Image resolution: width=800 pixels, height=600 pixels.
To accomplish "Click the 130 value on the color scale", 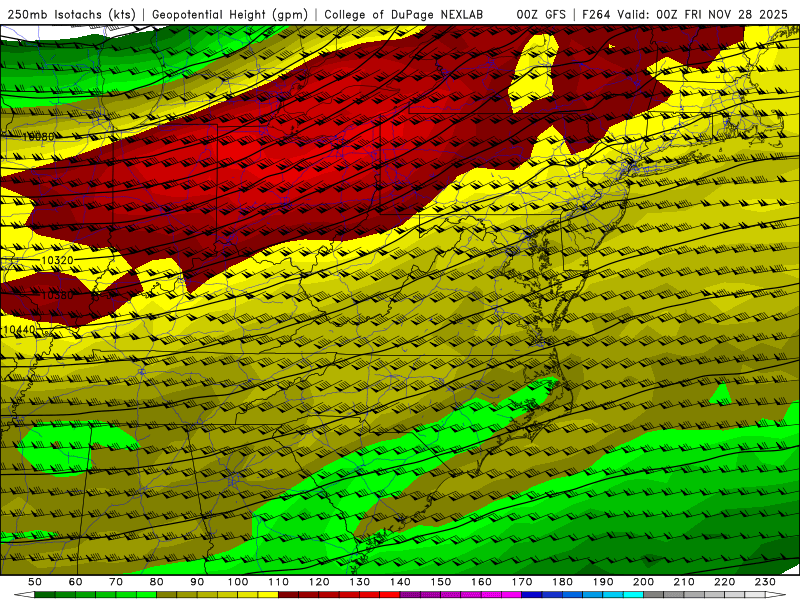I will (360, 582).
